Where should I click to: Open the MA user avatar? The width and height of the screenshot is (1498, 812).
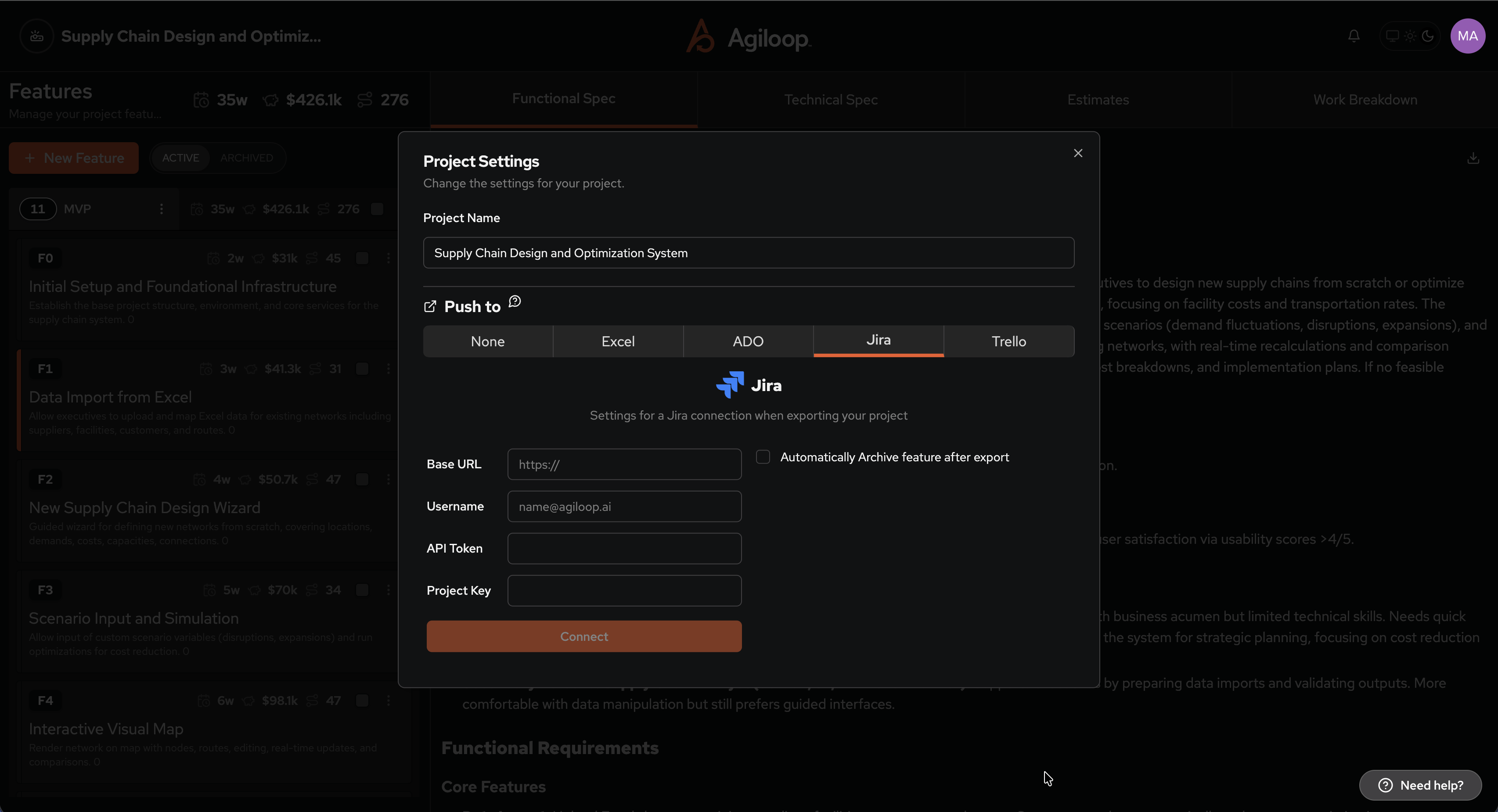click(x=1467, y=36)
